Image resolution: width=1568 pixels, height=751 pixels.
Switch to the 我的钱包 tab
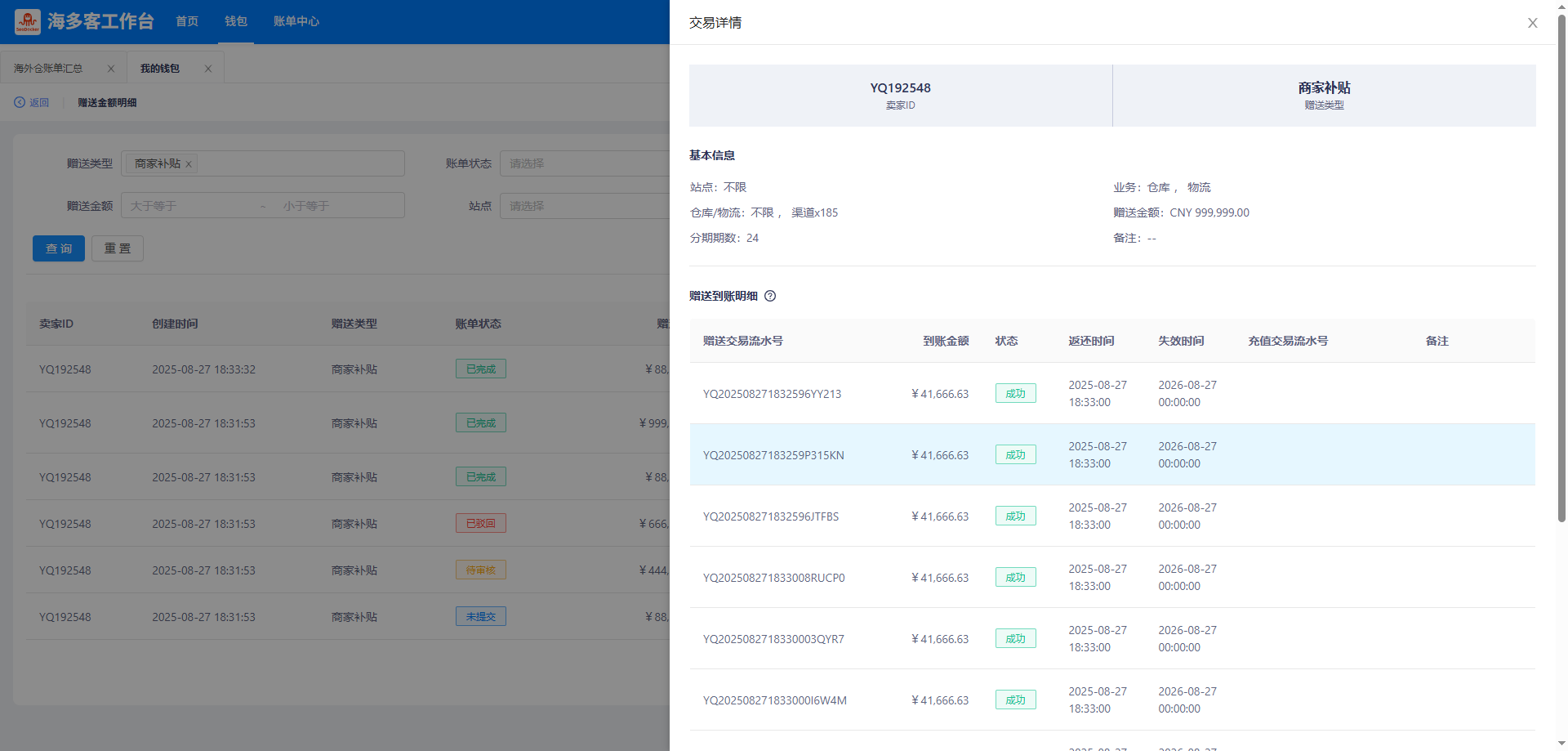[159, 69]
